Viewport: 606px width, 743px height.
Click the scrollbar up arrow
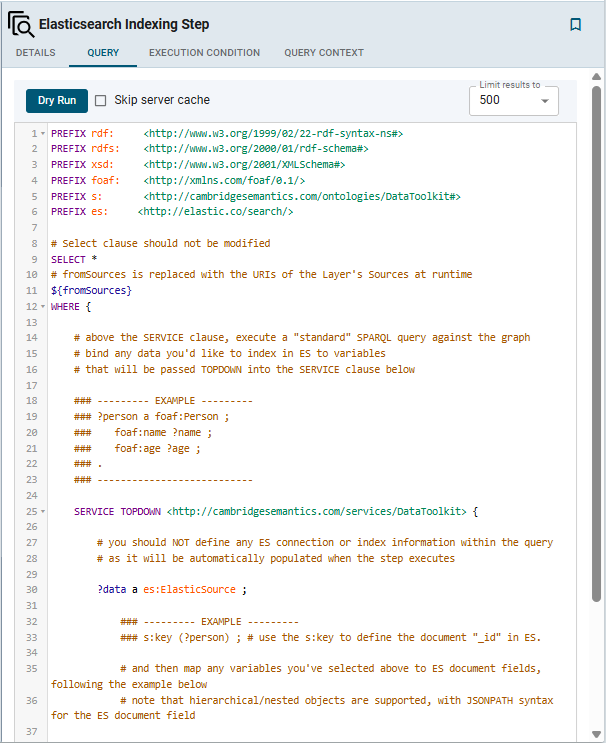597,76
